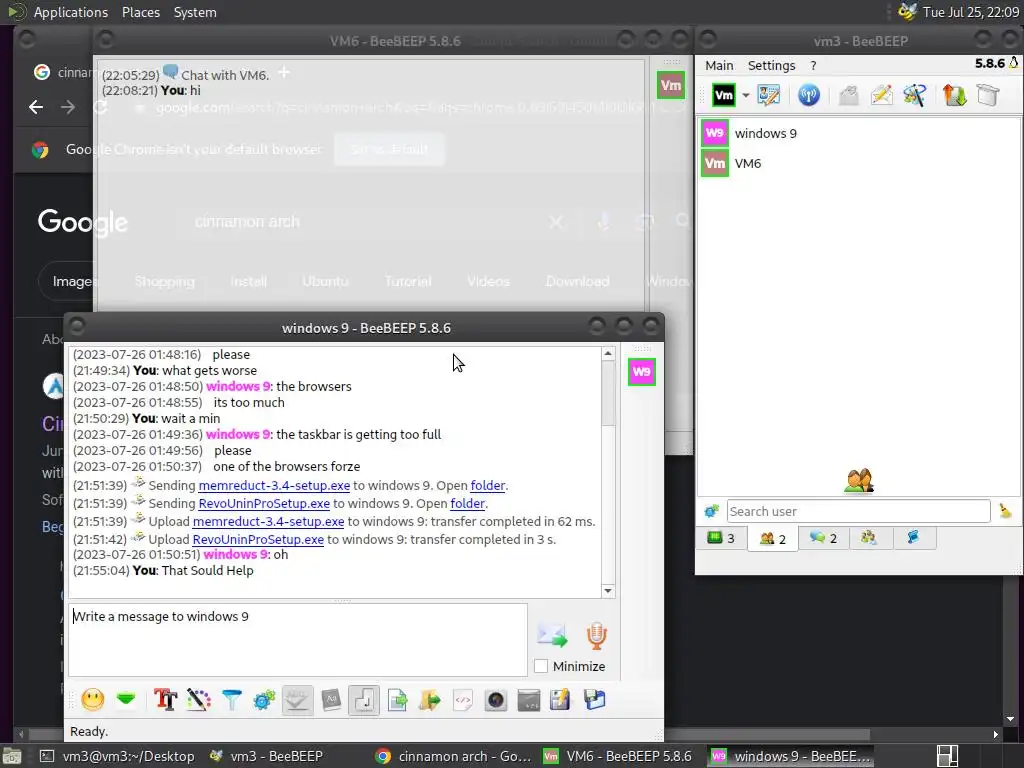The height and width of the screenshot is (768, 1024).
Task: Enable the Minimize checkbox
Action: pos(541,666)
